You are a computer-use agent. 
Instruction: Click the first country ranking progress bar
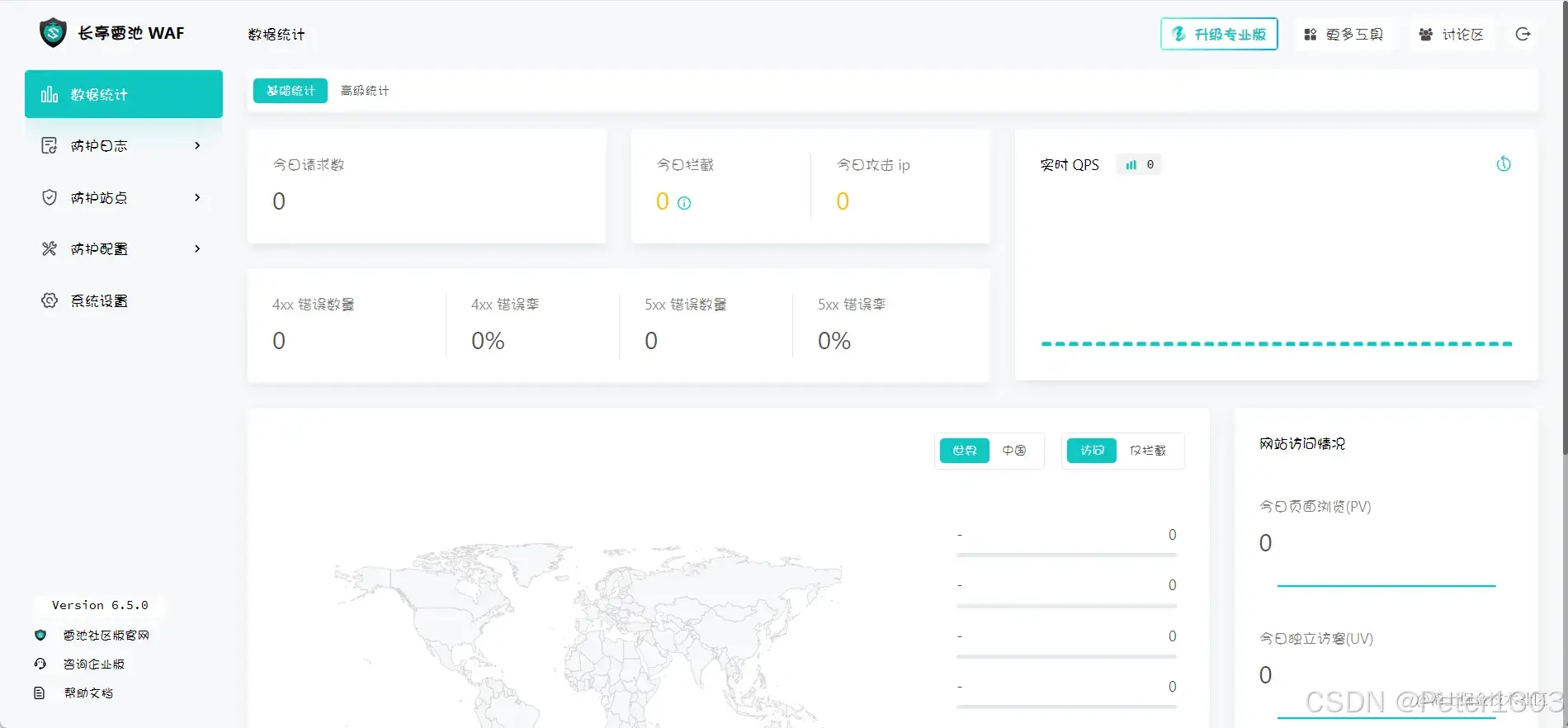(x=1066, y=555)
